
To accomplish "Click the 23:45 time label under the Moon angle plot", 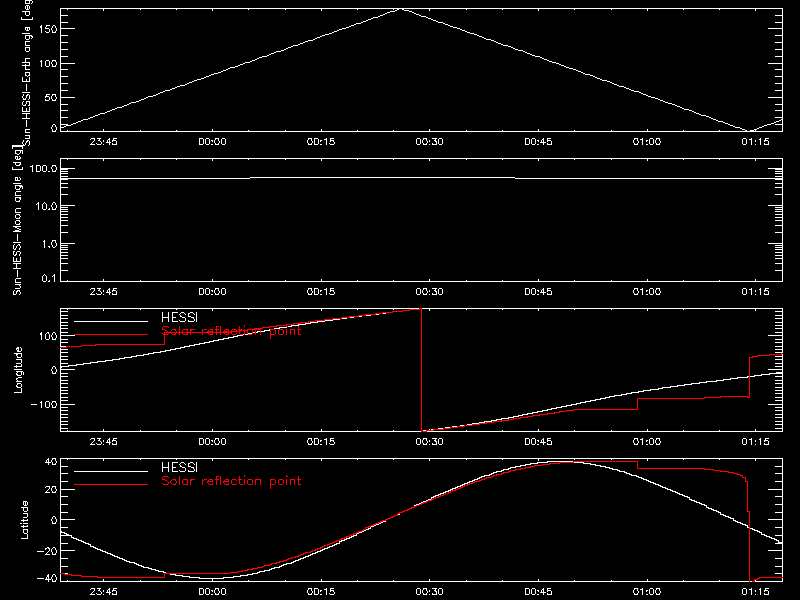I will coord(103,291).
